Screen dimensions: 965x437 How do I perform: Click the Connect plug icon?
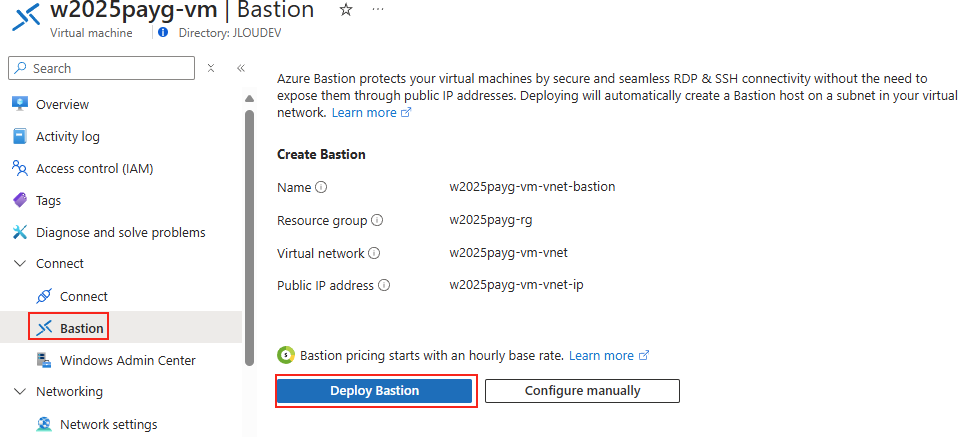pyautogui.click(x=44, y=296)
